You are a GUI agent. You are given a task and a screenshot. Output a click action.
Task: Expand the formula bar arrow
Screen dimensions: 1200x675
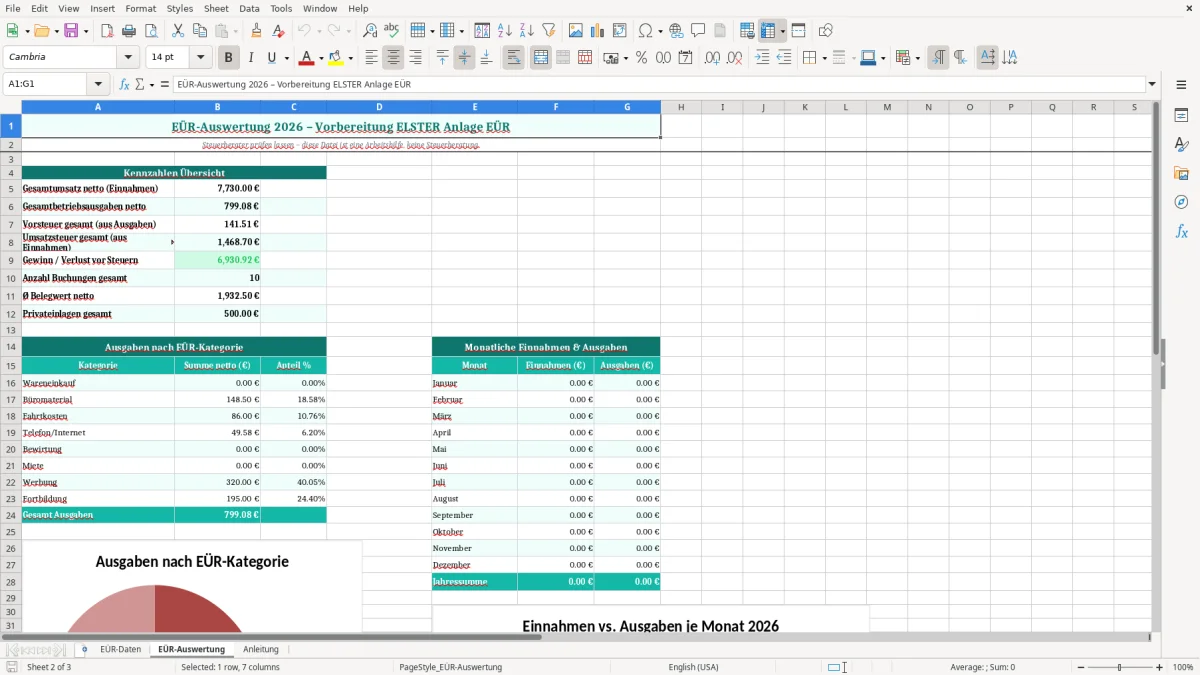[1152, 84]
